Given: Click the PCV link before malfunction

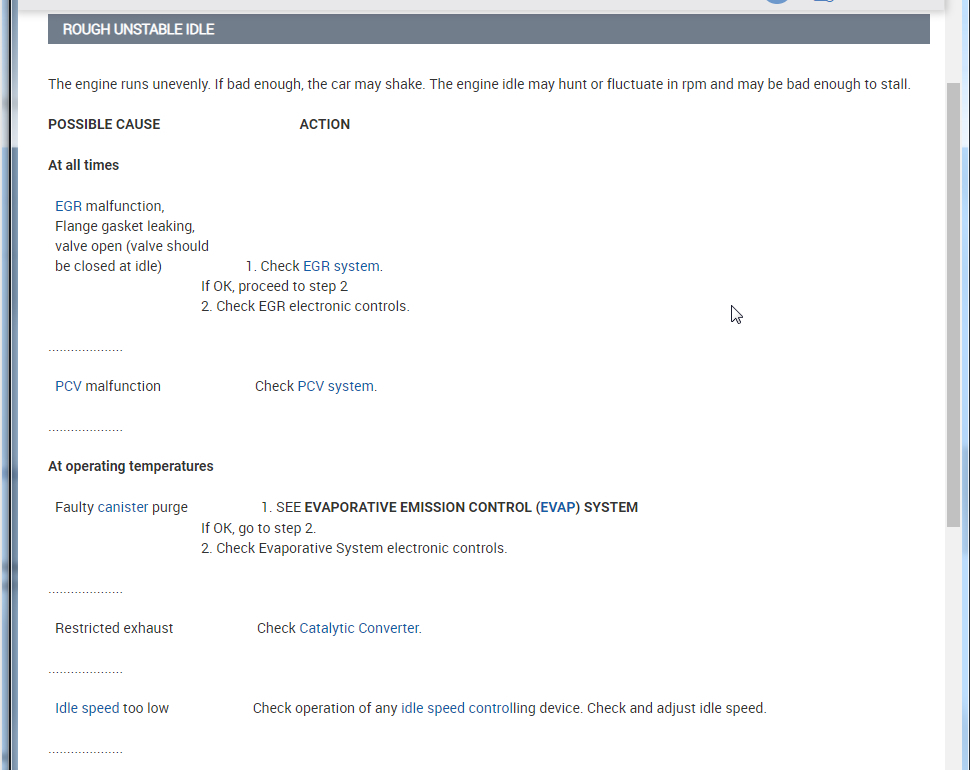Looking at the screenshot, I should click(x=68, y=386).
